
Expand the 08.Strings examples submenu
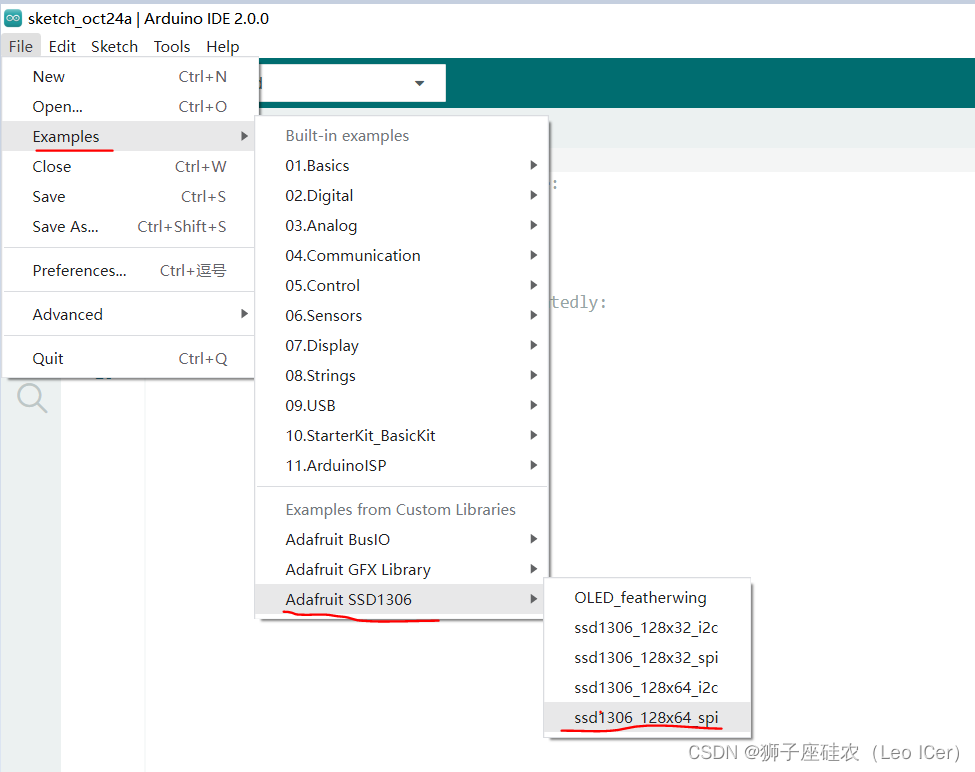402,375
